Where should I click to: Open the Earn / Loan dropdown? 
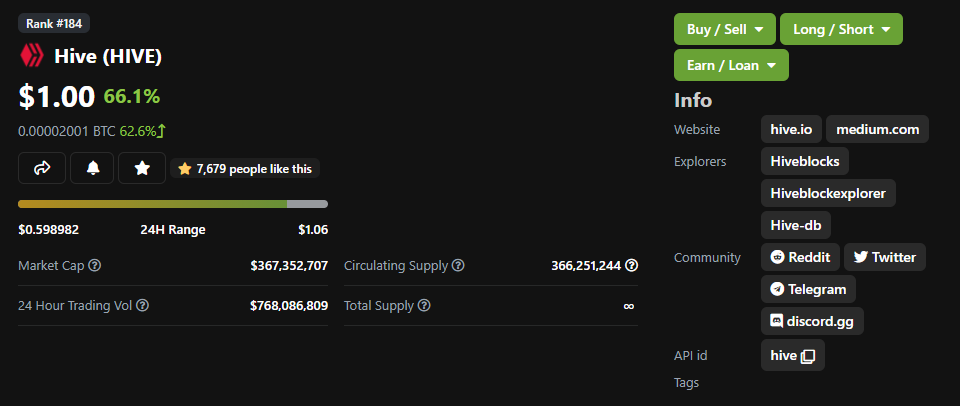pos(731,65)
